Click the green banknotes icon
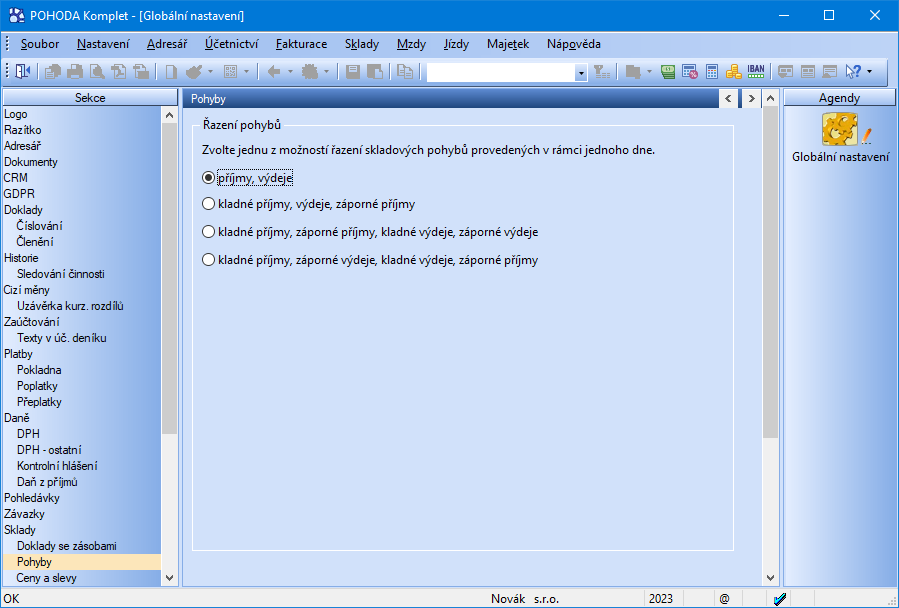The height and width of the screenshot is (608, 899). (x=667, y=72)
